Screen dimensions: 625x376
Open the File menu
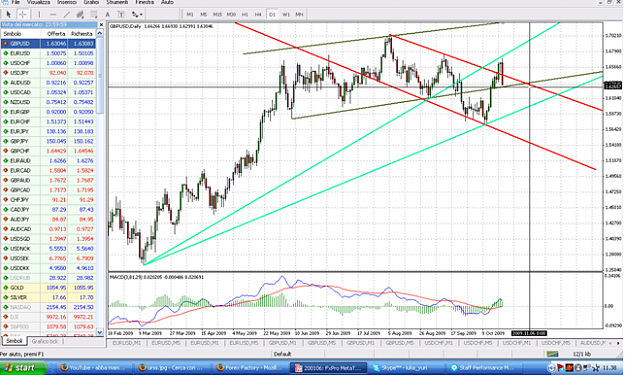point(16,2)
